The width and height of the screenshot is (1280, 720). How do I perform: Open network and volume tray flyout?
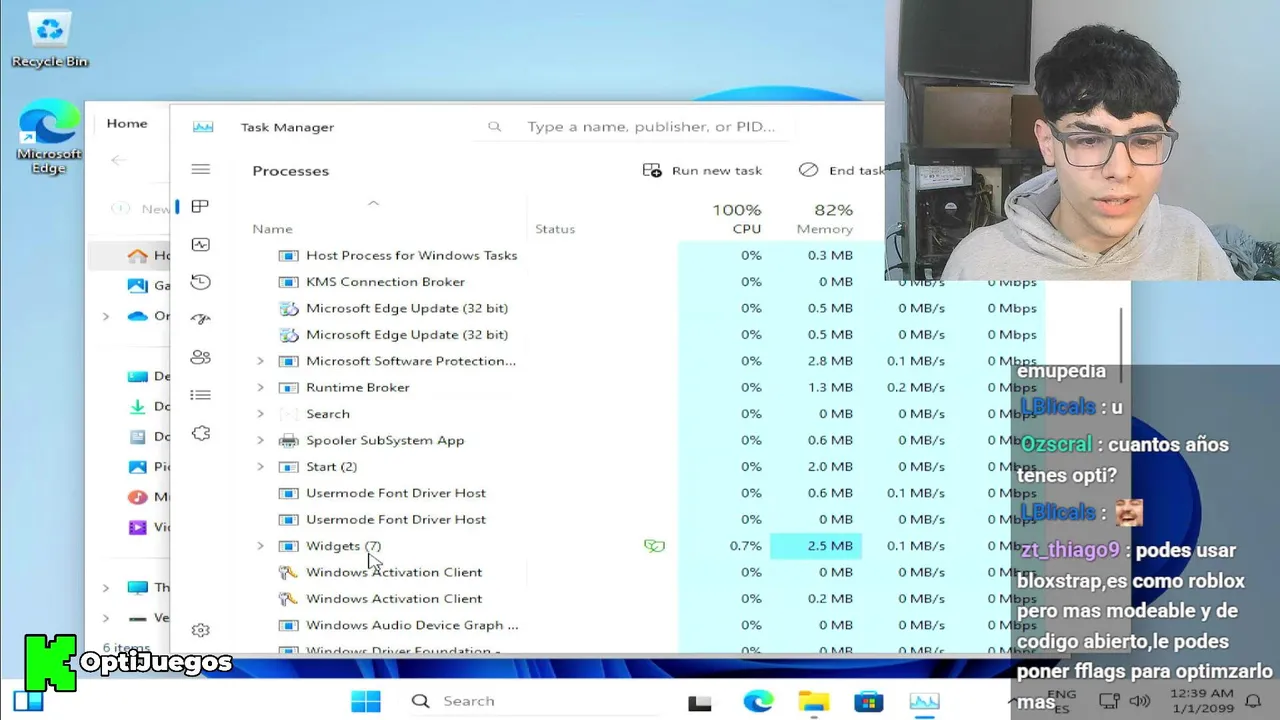1123,701
